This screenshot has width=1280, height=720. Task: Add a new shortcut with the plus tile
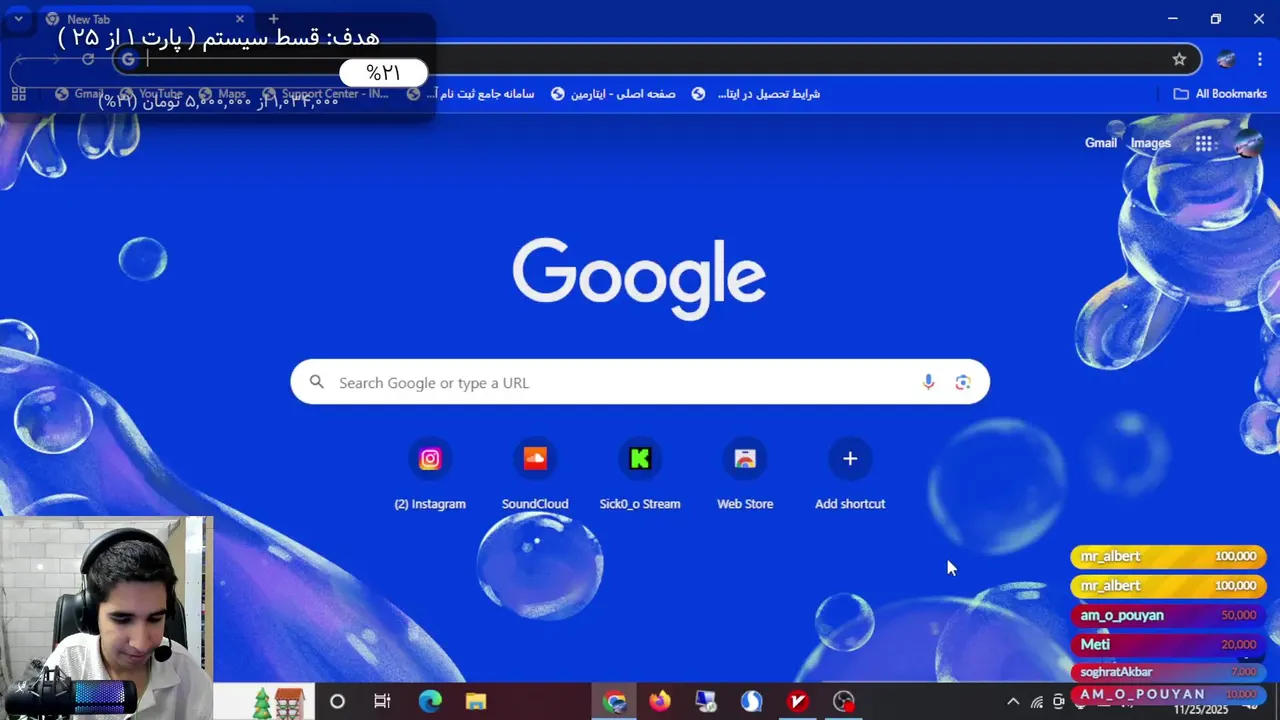[x=850, y=475]
